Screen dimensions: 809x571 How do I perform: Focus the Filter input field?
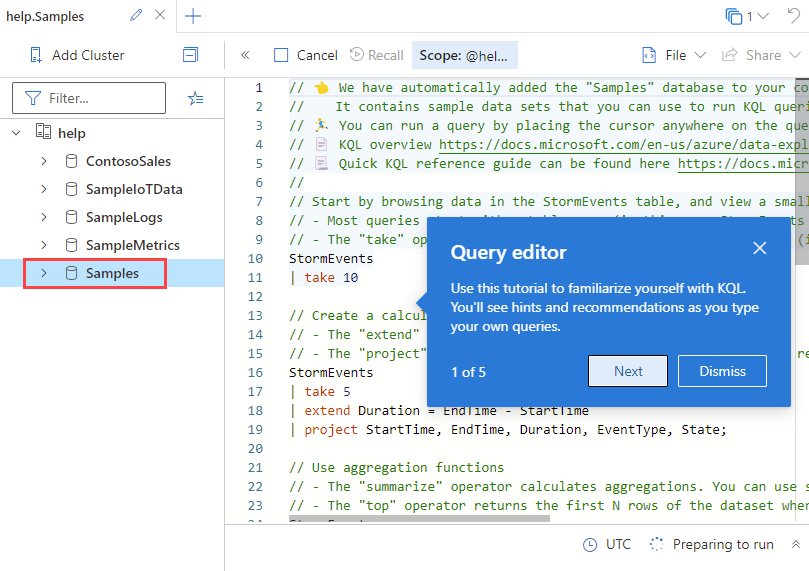click(x=89, y=98)
